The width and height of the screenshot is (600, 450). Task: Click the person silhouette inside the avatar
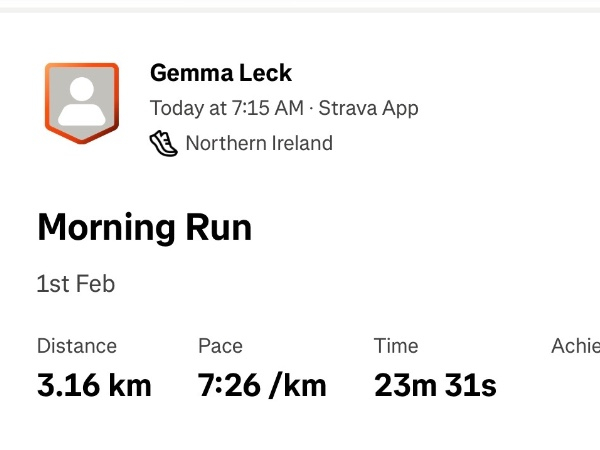point(82,101)
